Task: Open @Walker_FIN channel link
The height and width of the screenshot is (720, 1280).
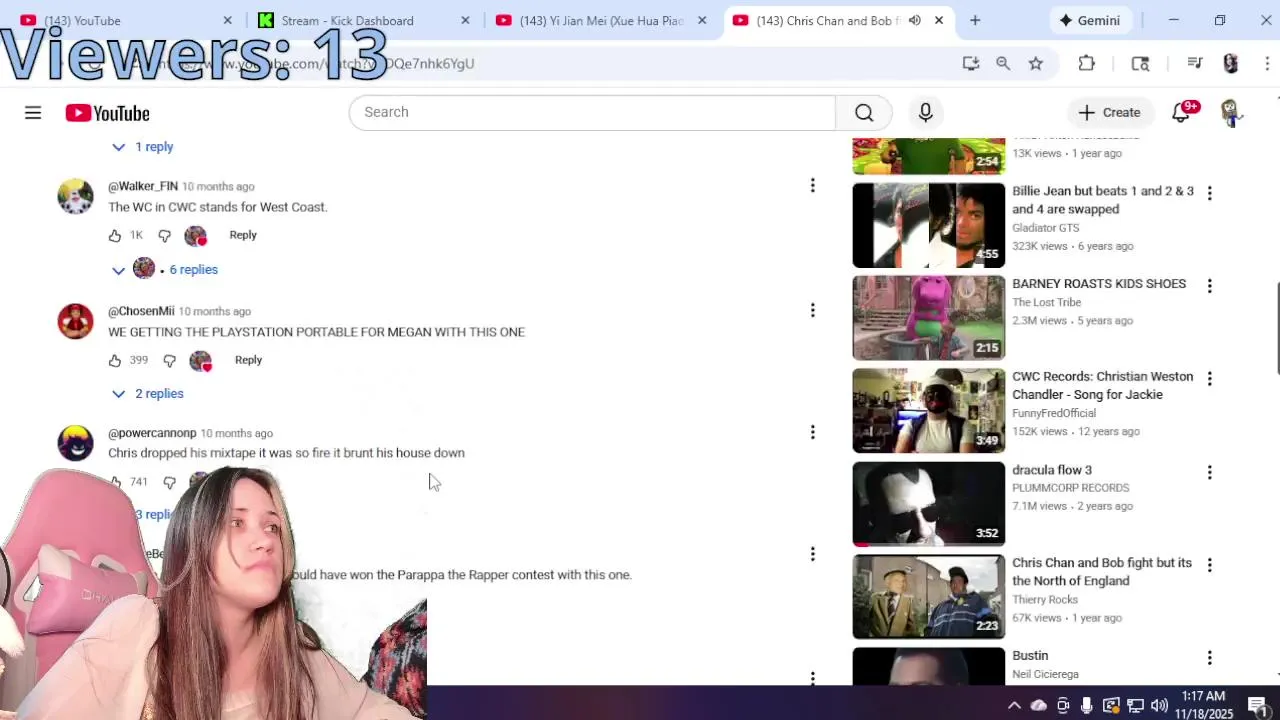Action: click(x=143, y=186)
